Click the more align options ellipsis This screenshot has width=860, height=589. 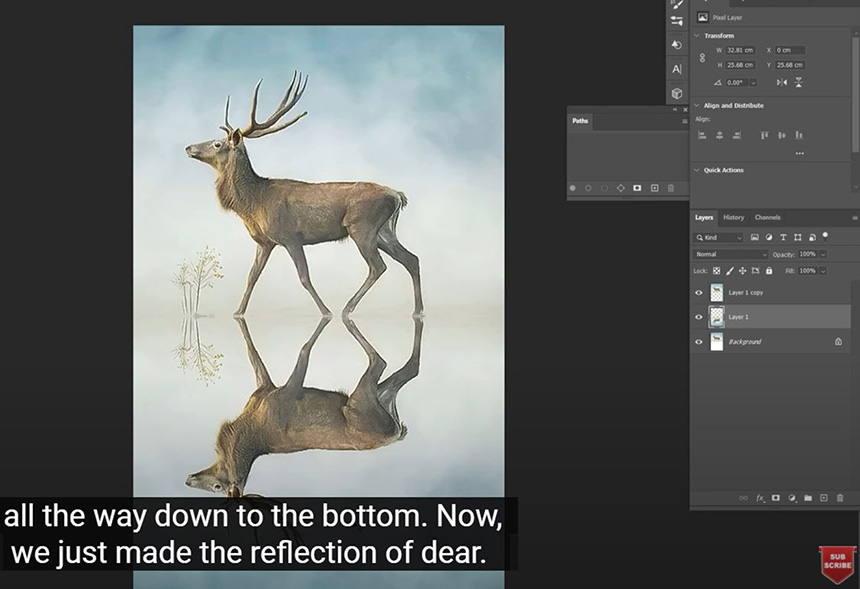tap(799, 153)
